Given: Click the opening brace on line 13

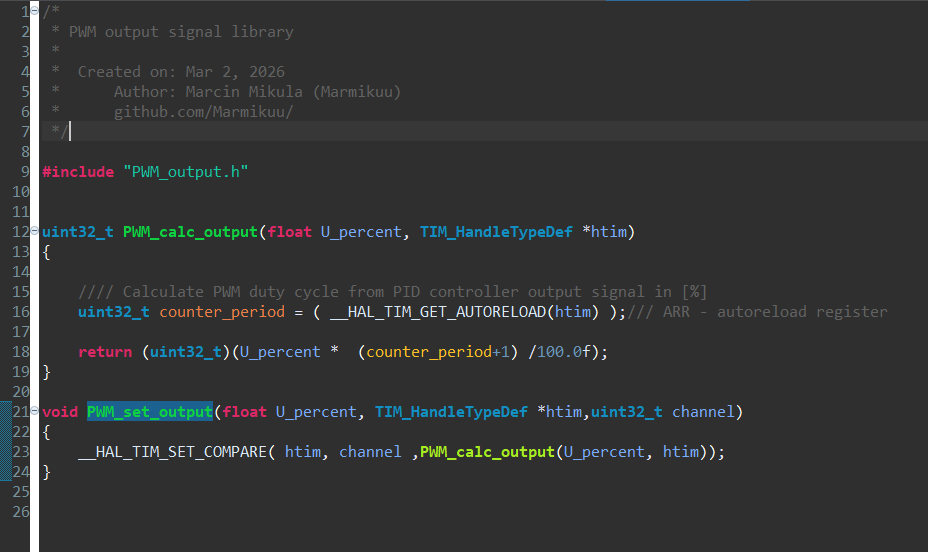Looking at the screenshot, I should (x=47, y=252).
